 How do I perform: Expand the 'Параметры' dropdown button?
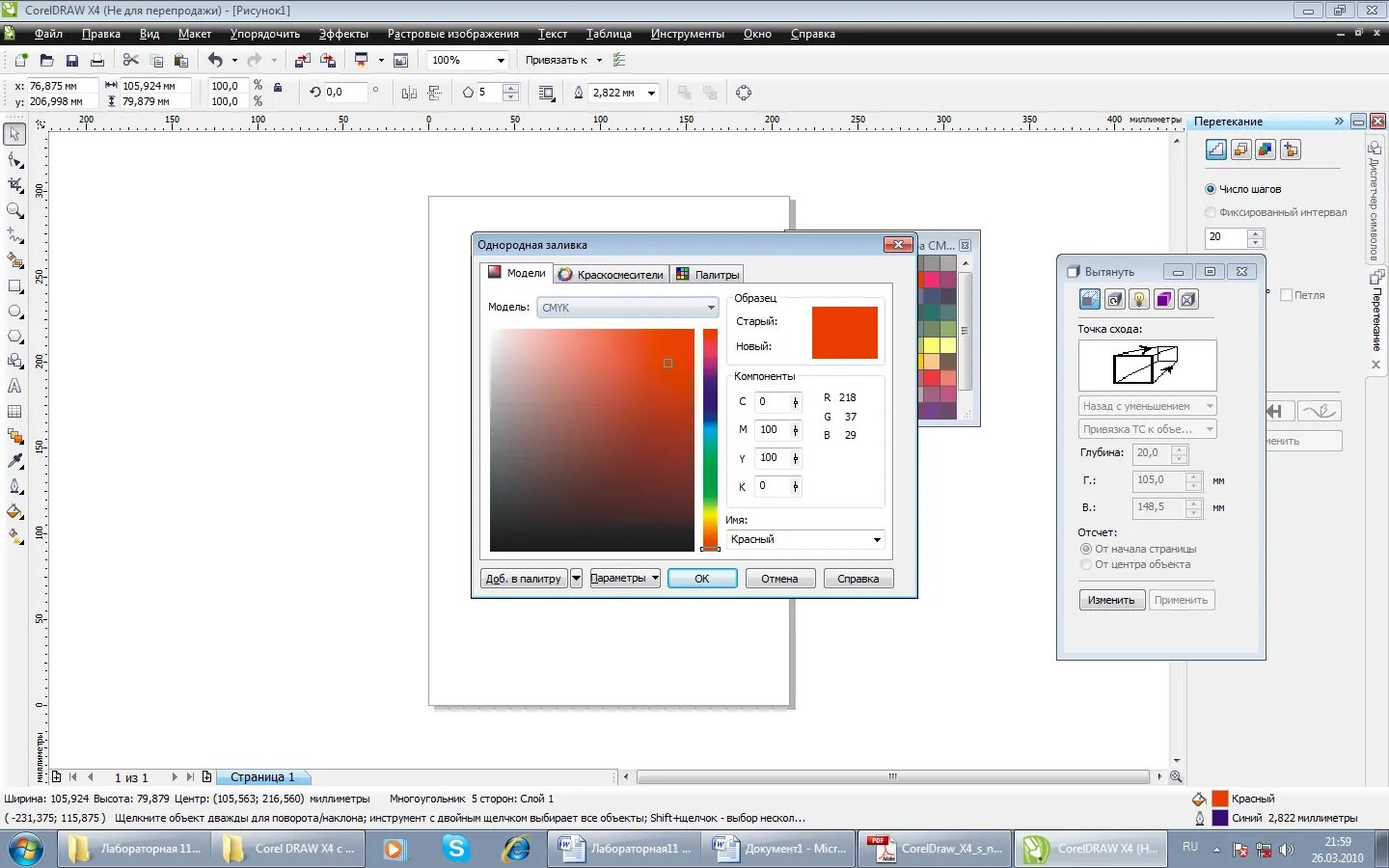pyautogui.click(x=625, y=578)
